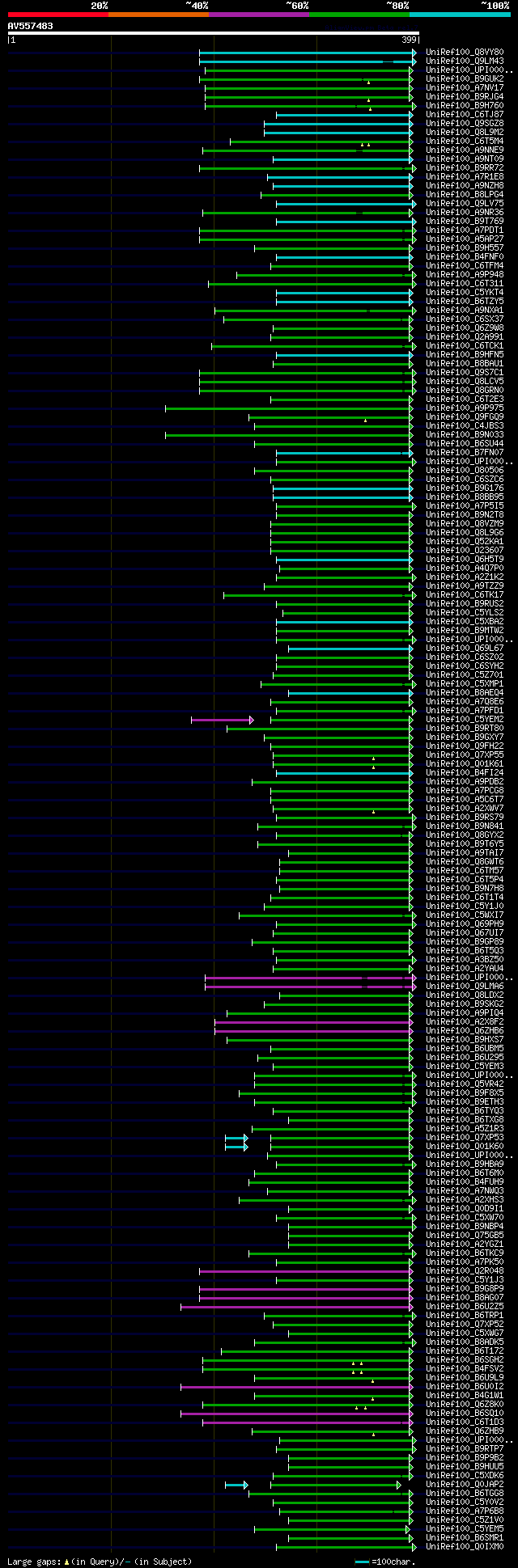Image resolution: width=518 pixels, height=1568 pixels.
Task: Open hit UniRef100_A9TAI7
Action: point(465,853)
